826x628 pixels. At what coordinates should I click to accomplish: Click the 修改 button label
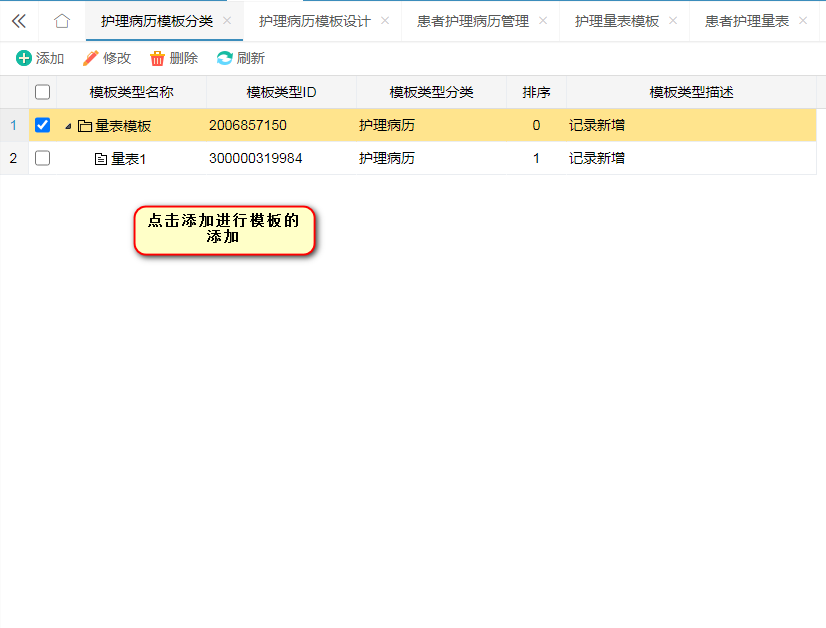[117, 58]
